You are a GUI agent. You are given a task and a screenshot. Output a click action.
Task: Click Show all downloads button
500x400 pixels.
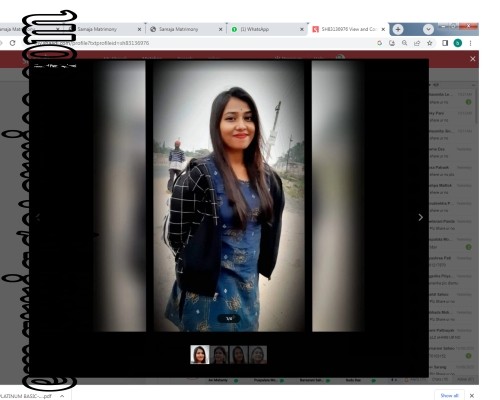[x=449, y=396]
